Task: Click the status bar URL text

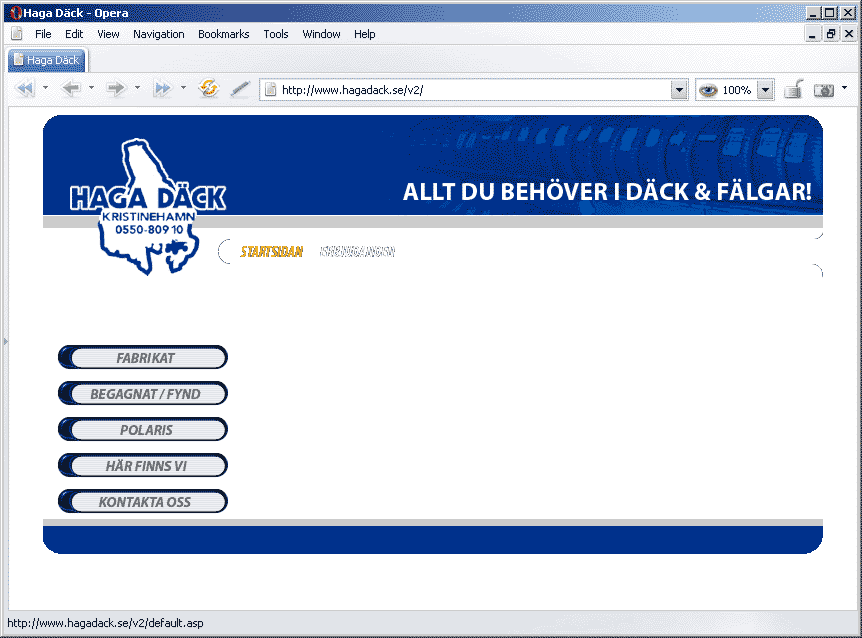Action: [x=105, y=623]
